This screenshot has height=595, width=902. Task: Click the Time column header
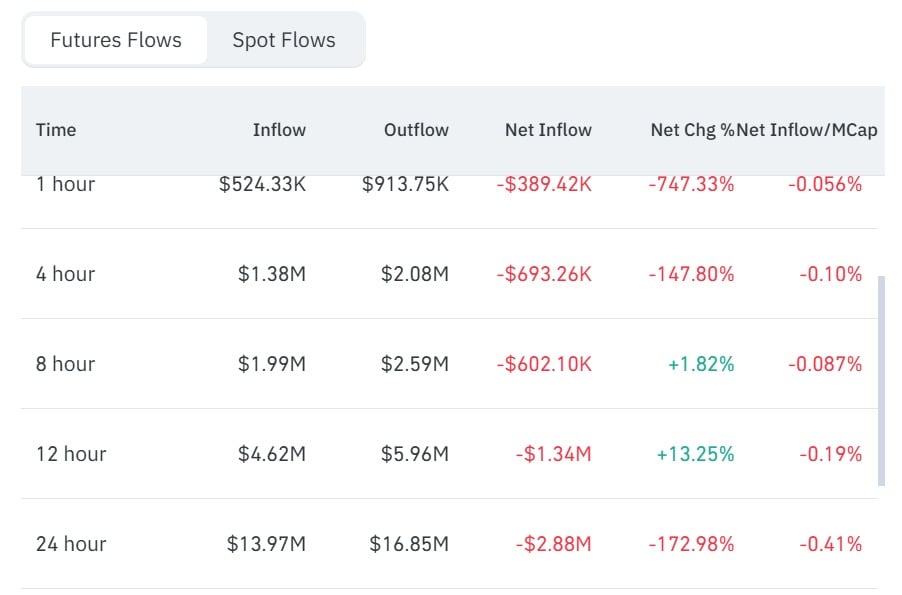pyautogui.click(x=56, y=130)
